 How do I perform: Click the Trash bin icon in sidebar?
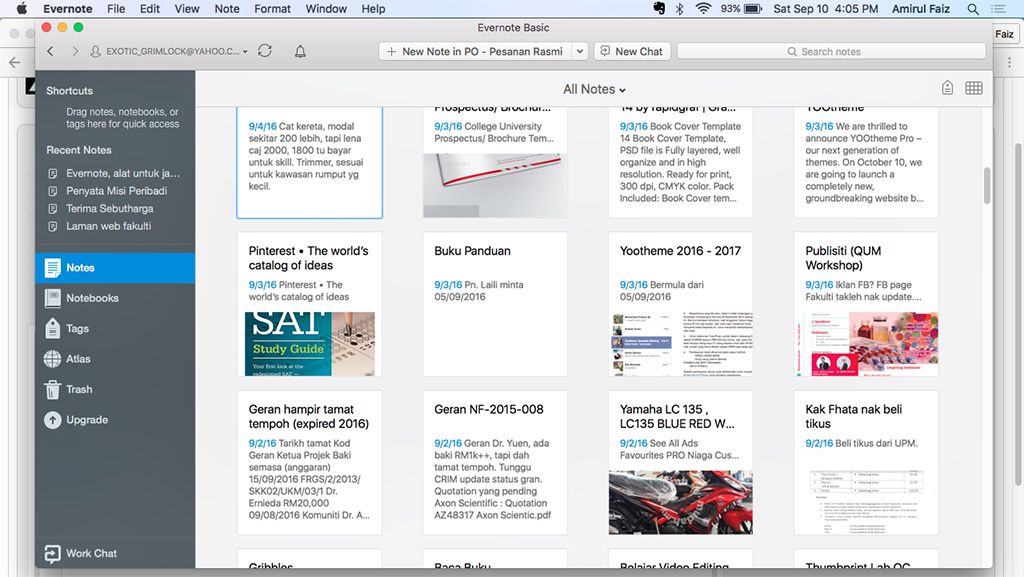tap(53, 389)
